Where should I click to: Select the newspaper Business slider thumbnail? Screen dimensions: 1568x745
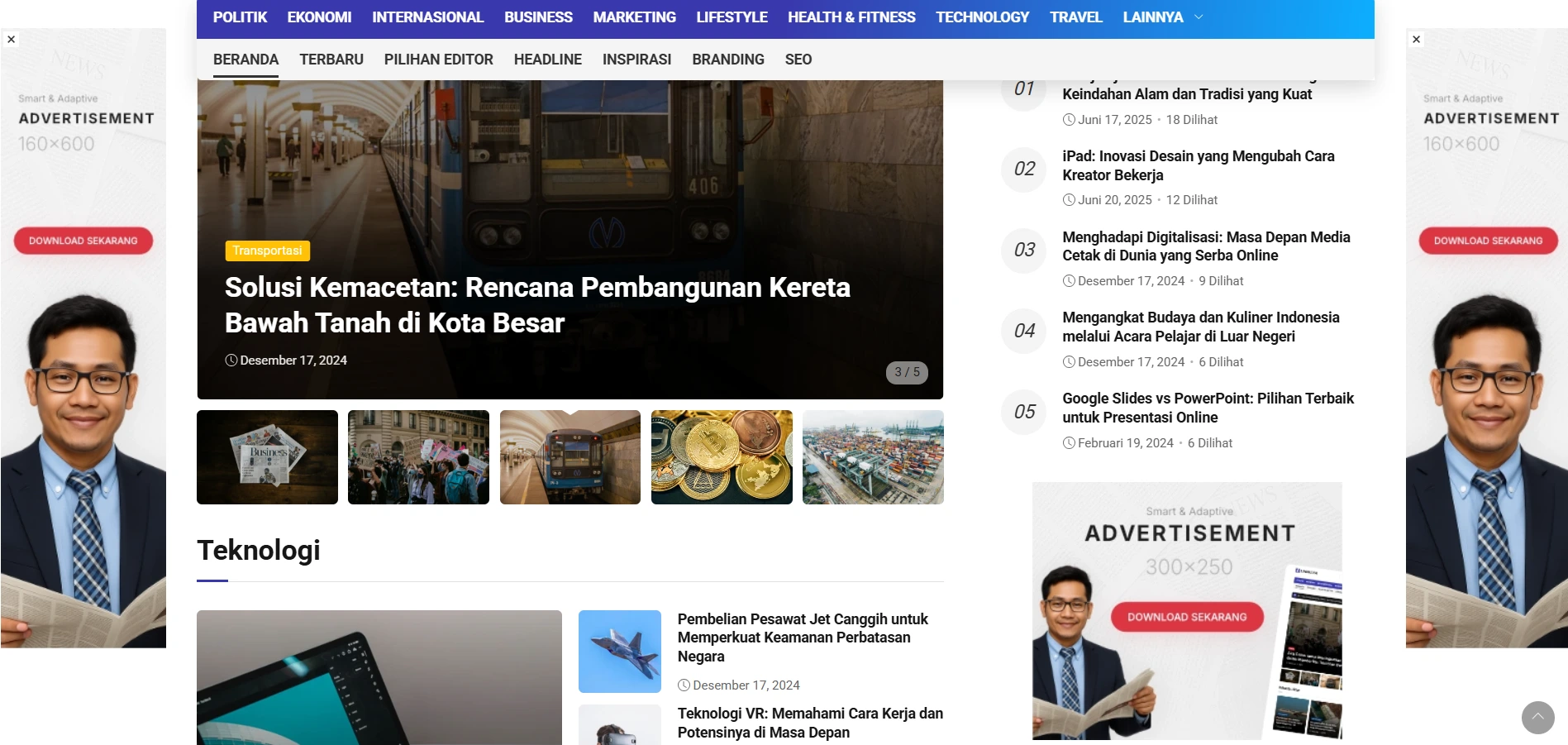click(x=267, y=457)
